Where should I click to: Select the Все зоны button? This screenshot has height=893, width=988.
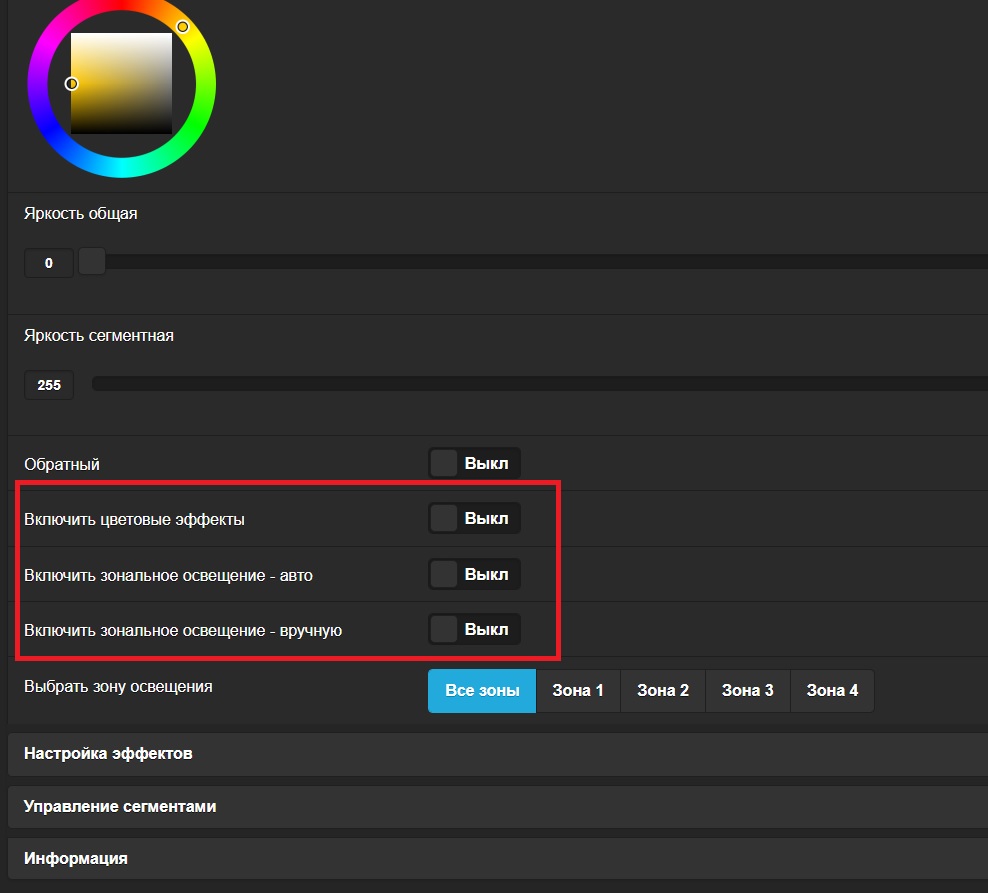(x=482, y=691)
